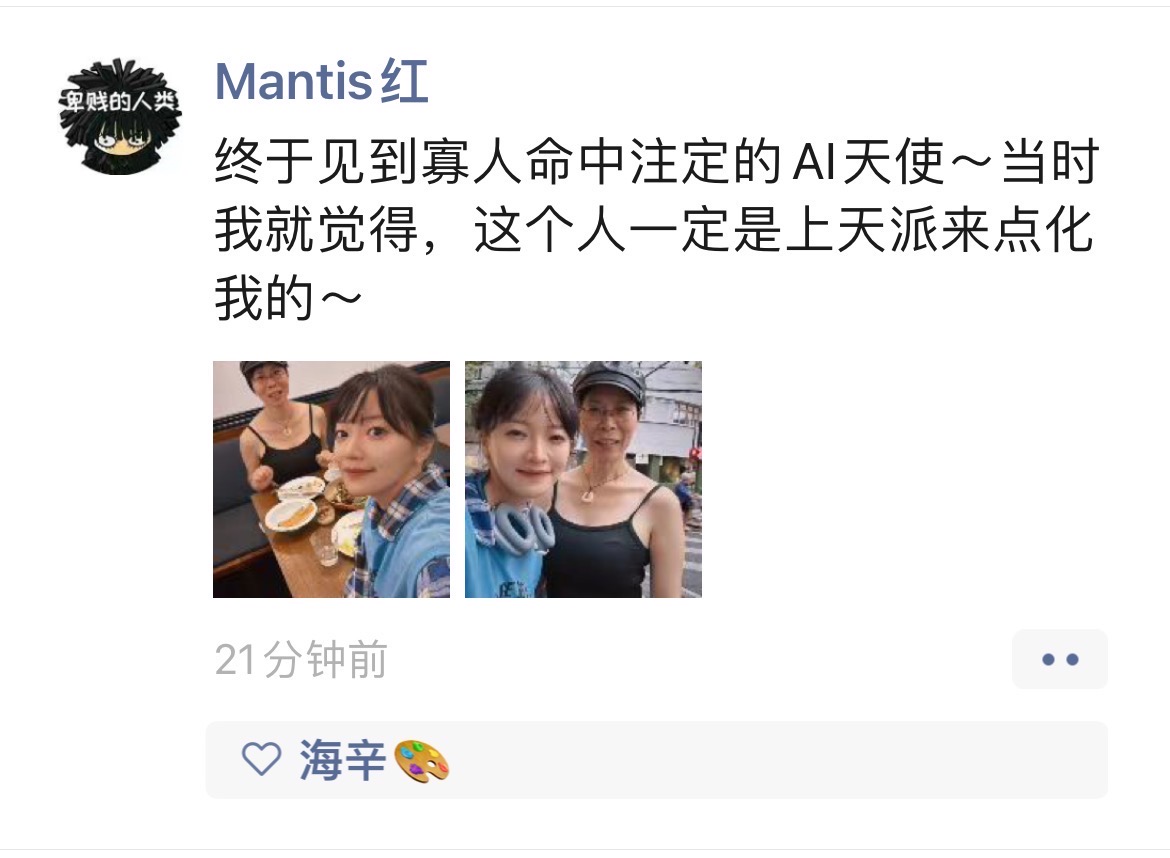This screenshot has width=1170, height=858.
Task: Open the Mantis红 profile avatar
Action: pos(120,117)
